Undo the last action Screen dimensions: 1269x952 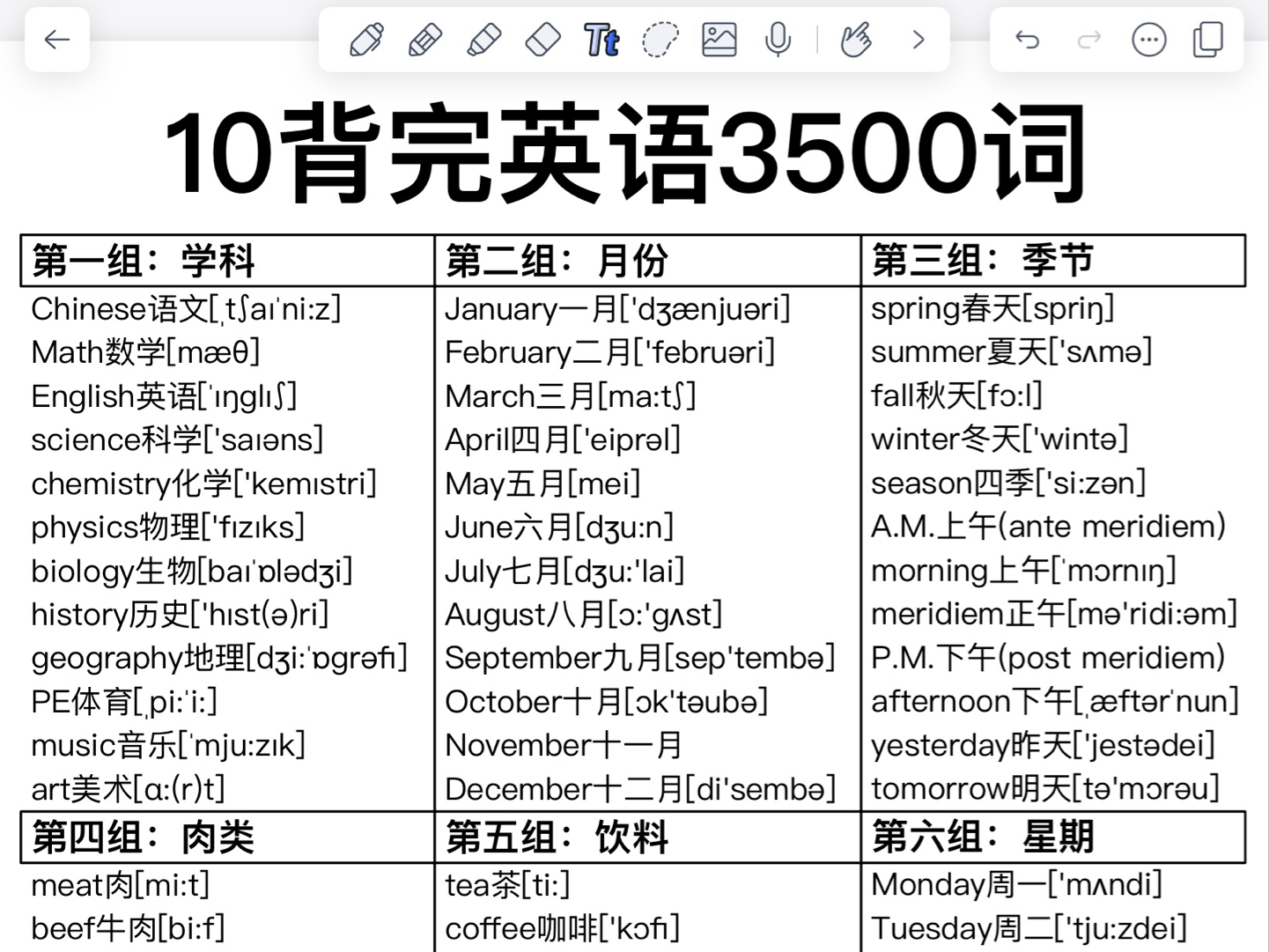tap(1028, 40)
